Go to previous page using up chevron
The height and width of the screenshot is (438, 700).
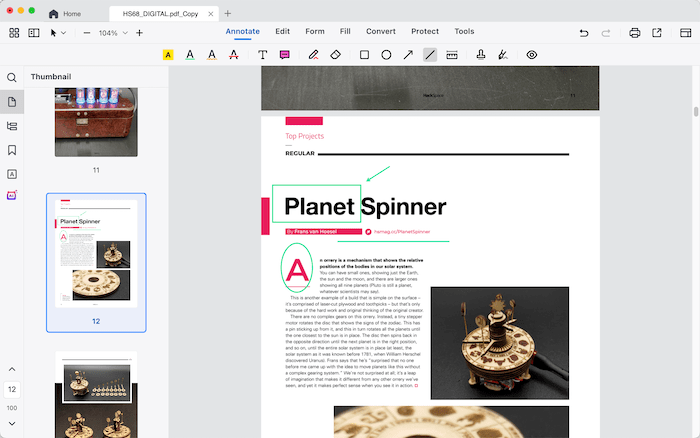coord(12,370)
